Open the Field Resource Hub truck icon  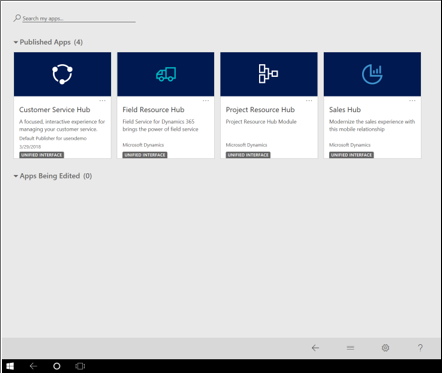click(166, 74)
